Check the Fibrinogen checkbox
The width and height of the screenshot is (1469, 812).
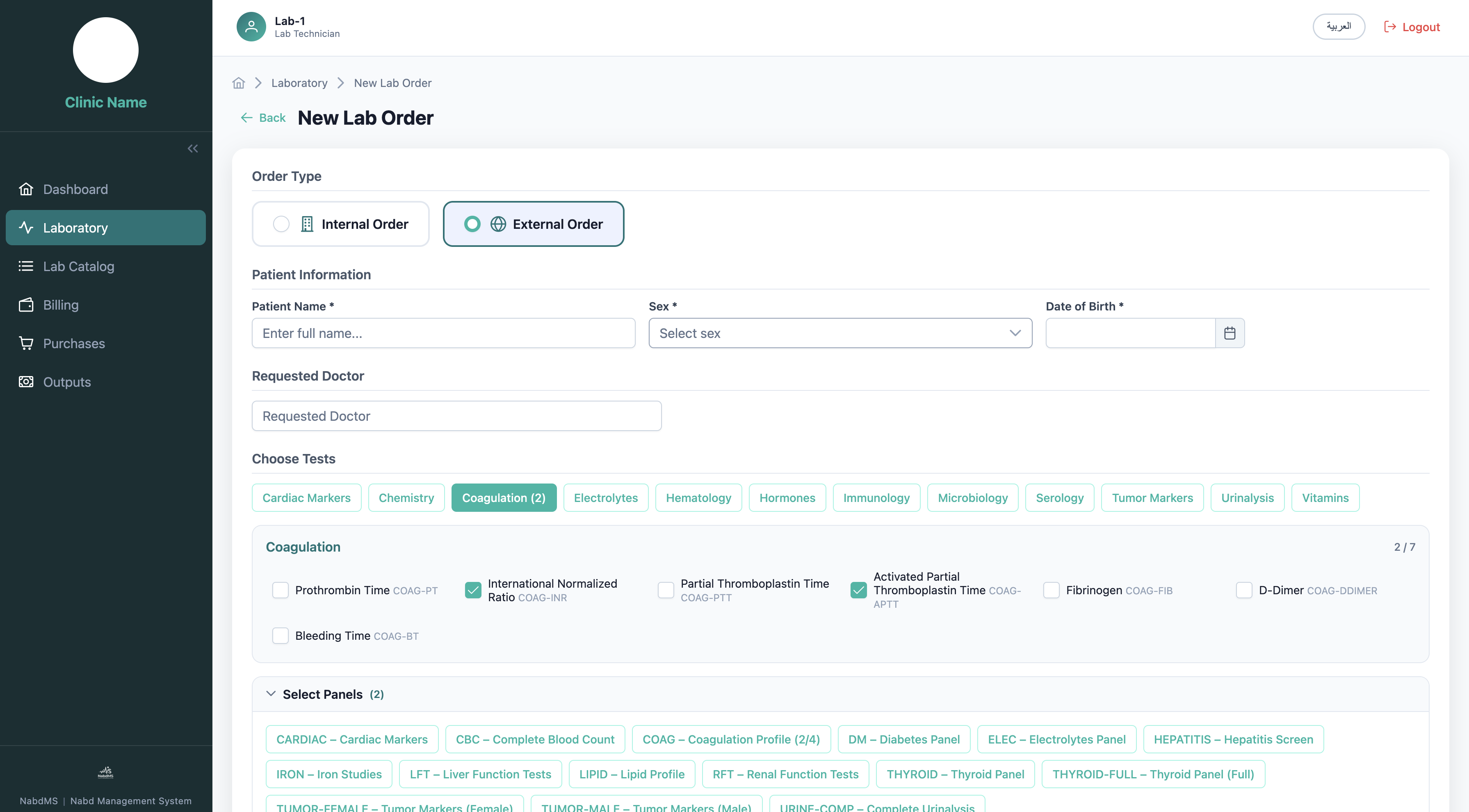(1052, 590)
